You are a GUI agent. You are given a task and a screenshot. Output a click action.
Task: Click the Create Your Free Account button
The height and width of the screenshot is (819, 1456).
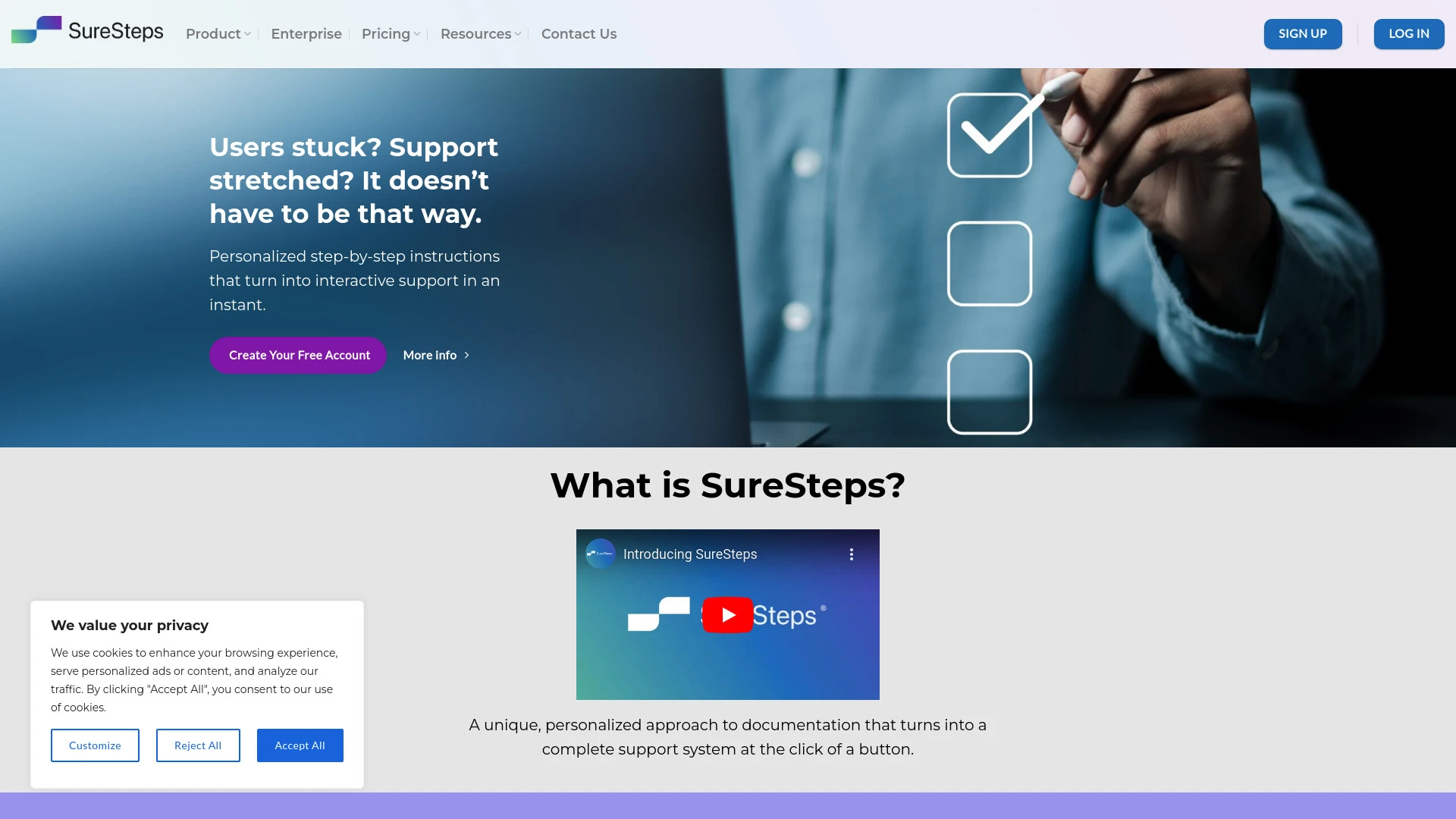299,355
